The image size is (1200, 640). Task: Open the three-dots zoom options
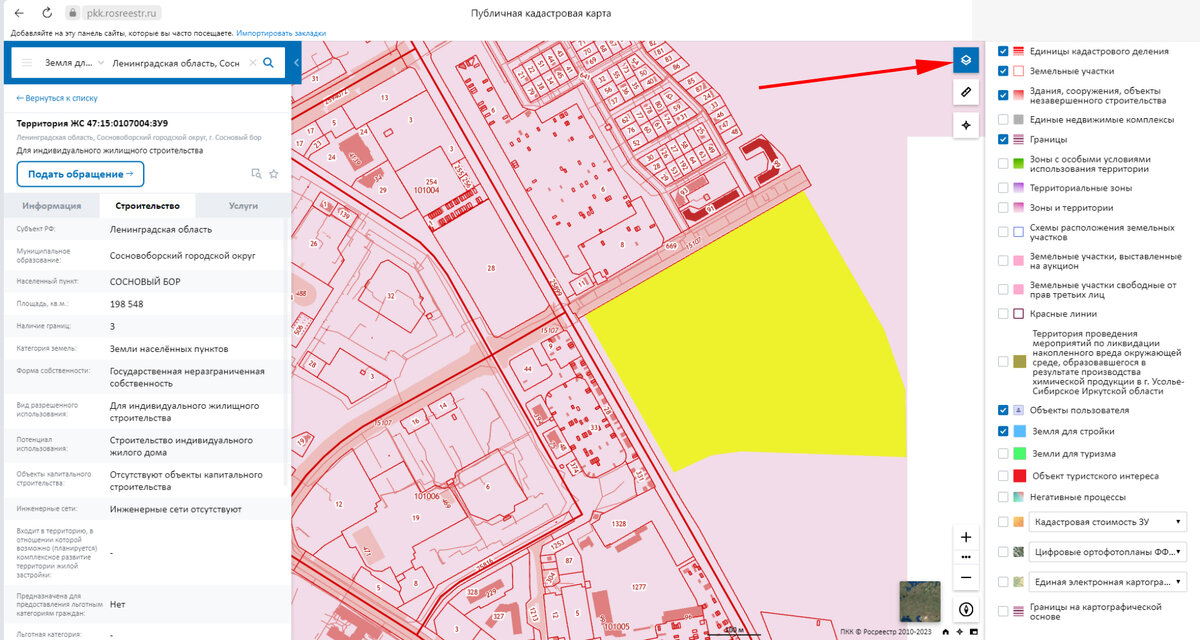pyautogui.click(x=966, y=557)
